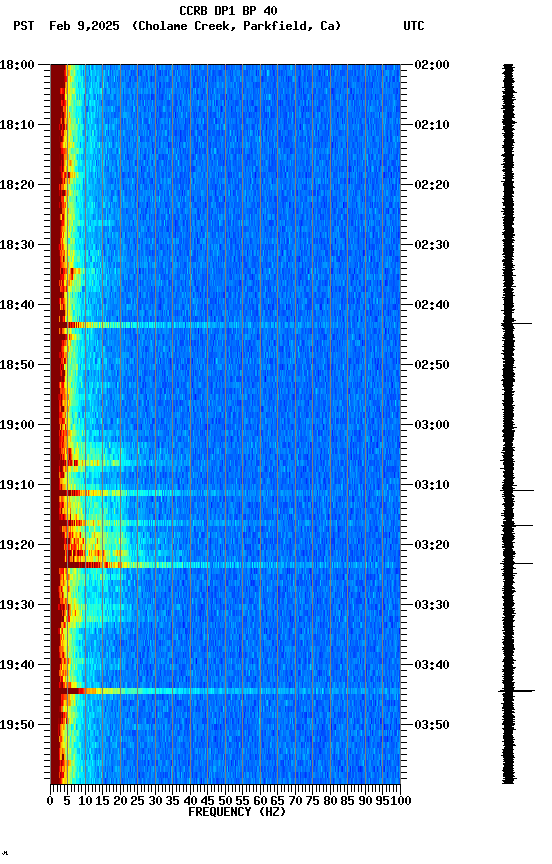Click the '02:20' UTC time label
The image size is (552, 864).
click(432, 185)
